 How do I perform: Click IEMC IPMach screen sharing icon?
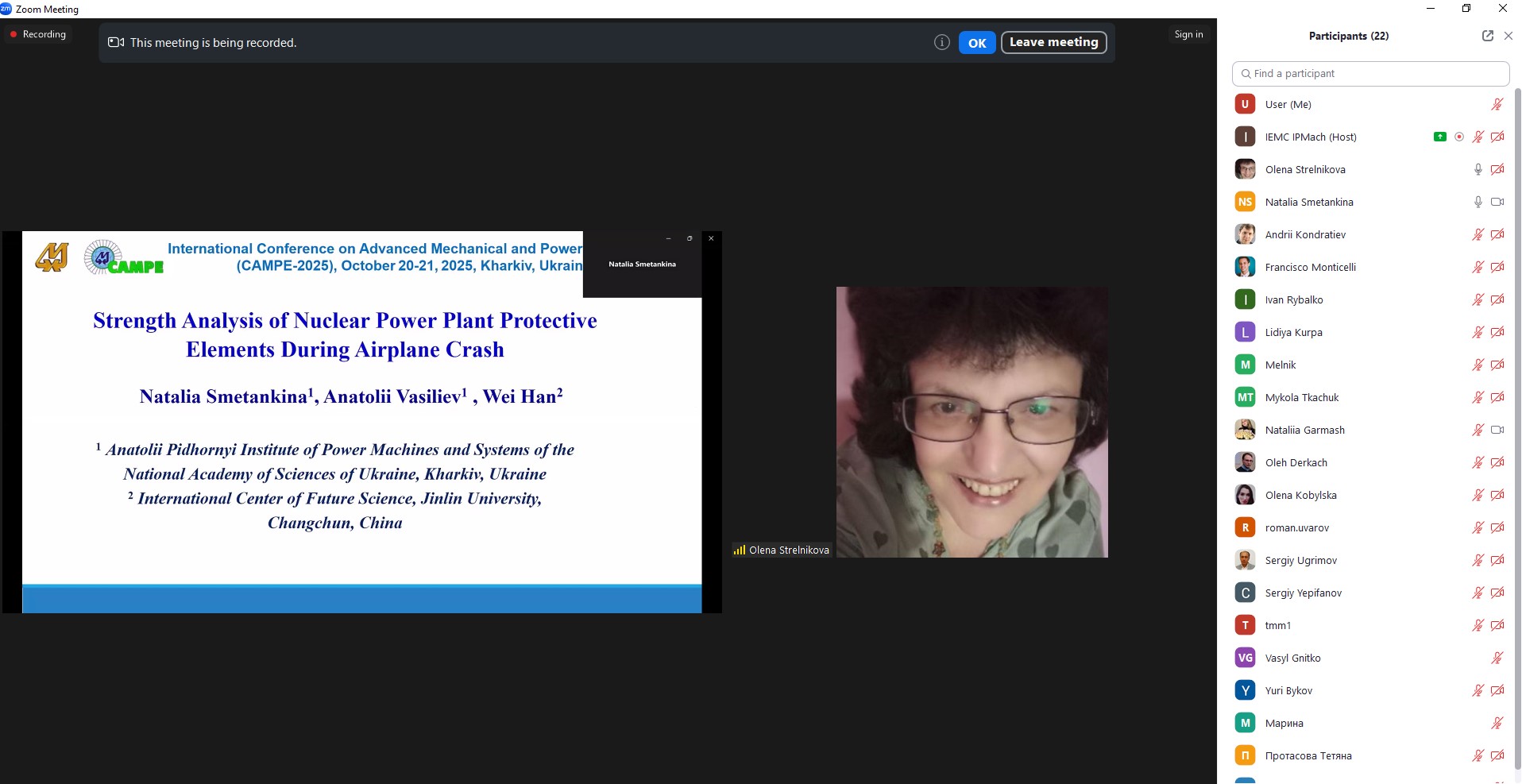(1439, 137)
